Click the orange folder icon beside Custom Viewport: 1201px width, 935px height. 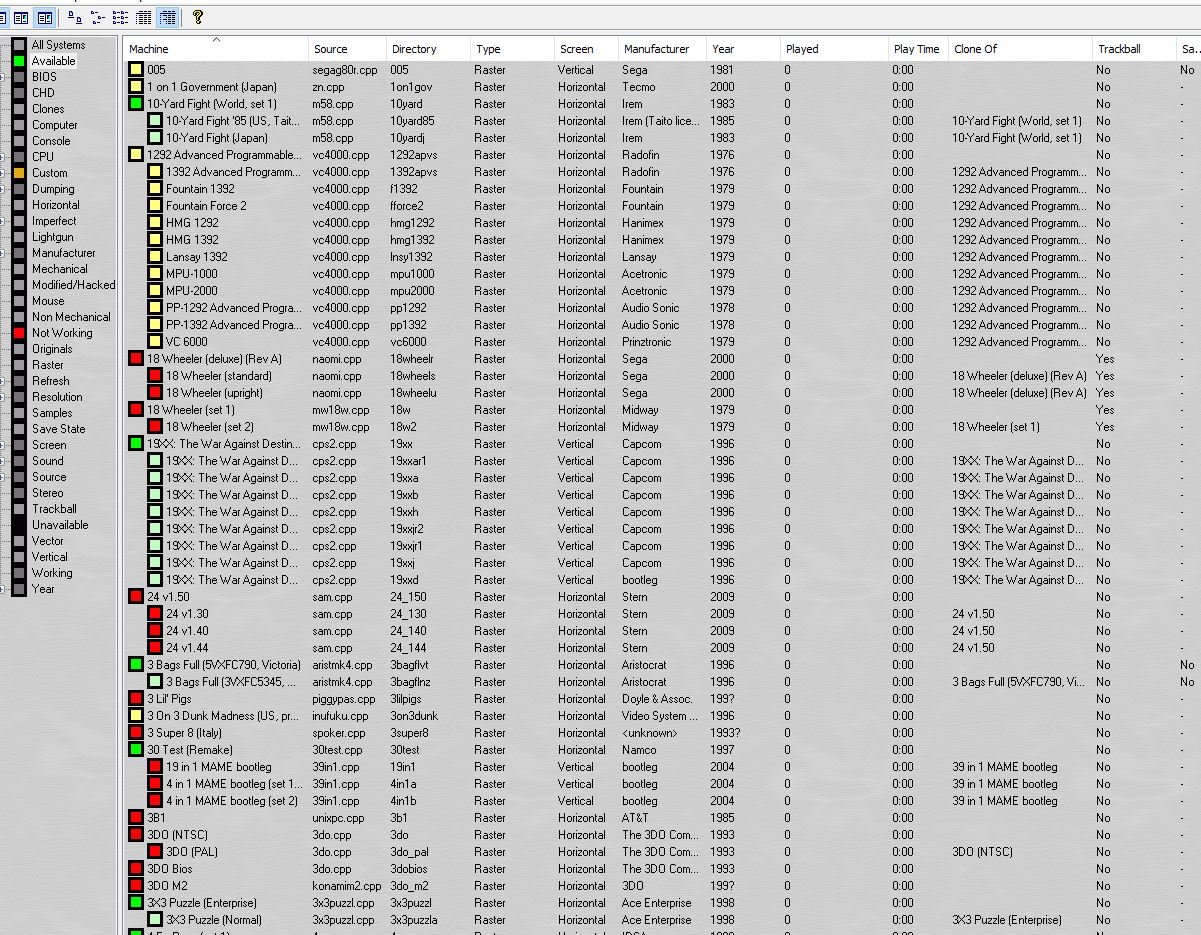tap(19, 173)
